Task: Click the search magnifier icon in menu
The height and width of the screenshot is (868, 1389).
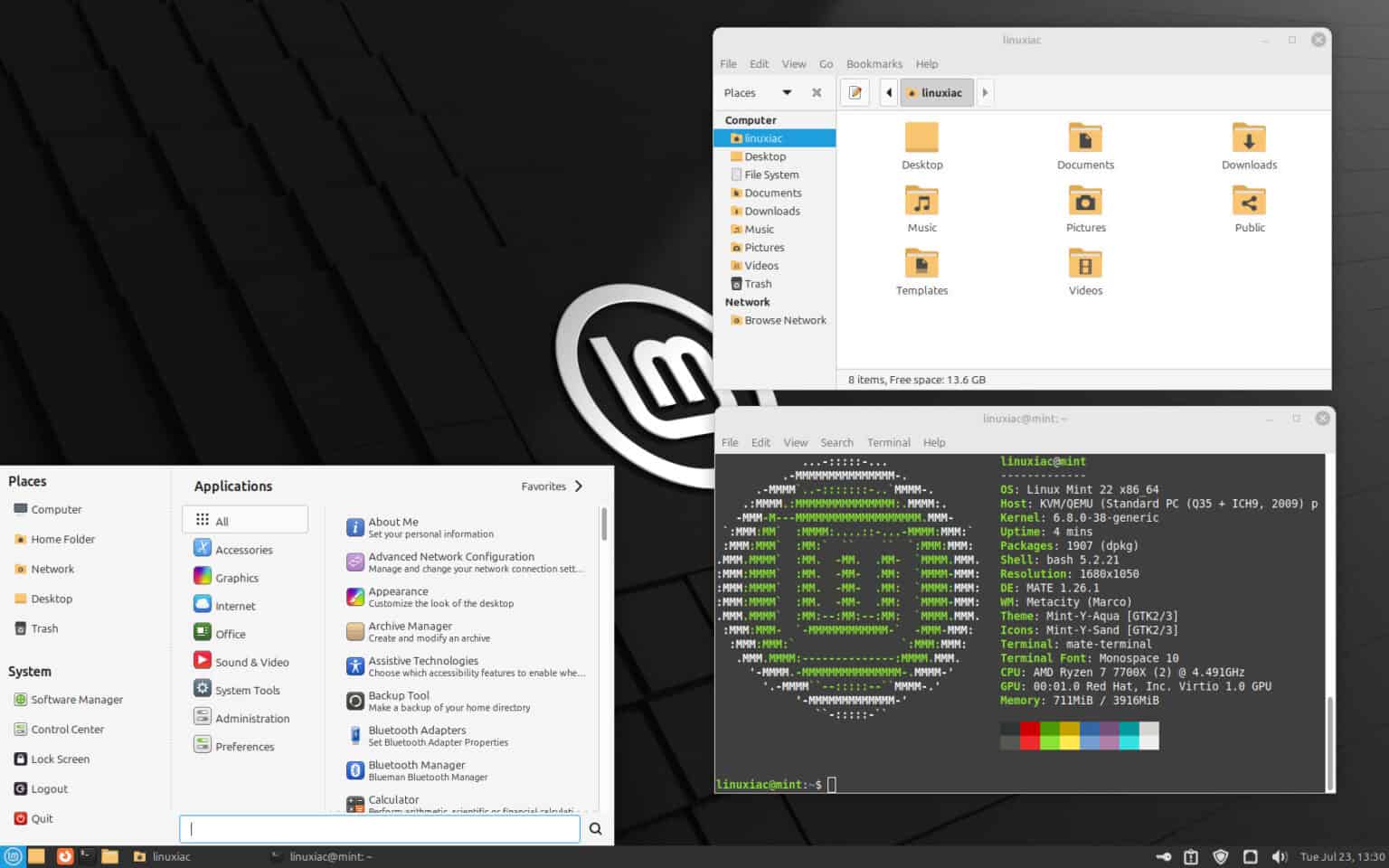Action: (x=595, y=829)
